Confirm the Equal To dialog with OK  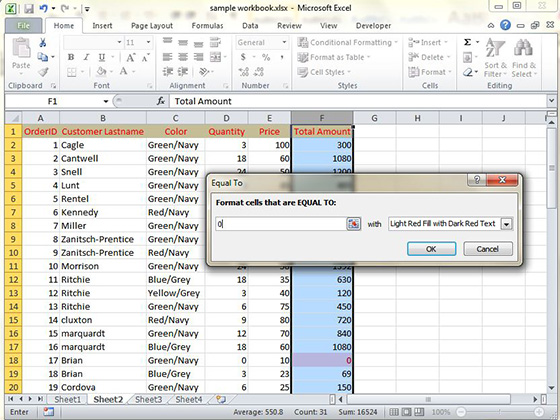[x=431, y=249]
